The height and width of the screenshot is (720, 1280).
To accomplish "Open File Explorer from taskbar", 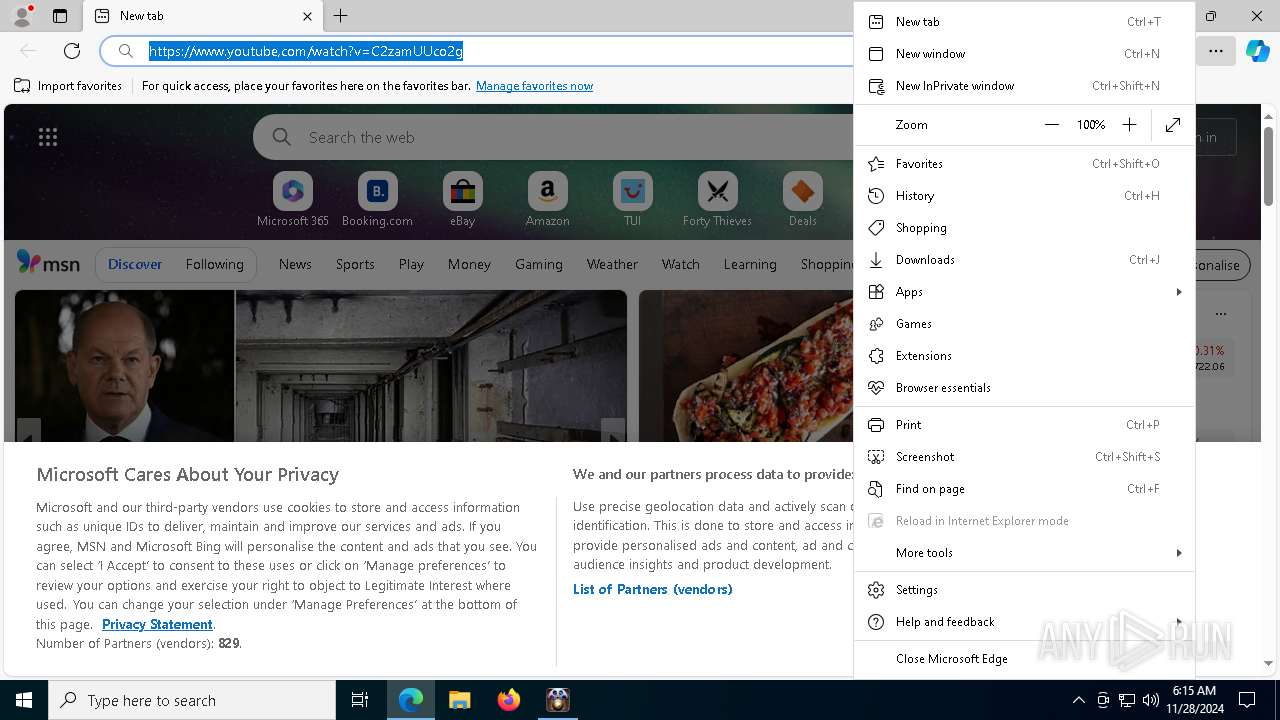I will click(x=459, y=700).
